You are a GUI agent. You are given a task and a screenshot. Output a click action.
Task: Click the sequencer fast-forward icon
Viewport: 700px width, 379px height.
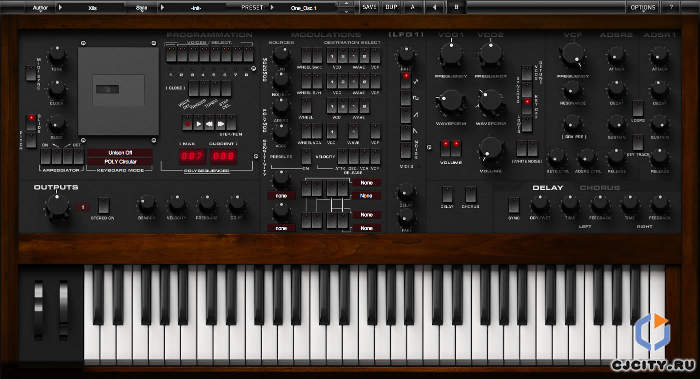[x=220, y=123]
